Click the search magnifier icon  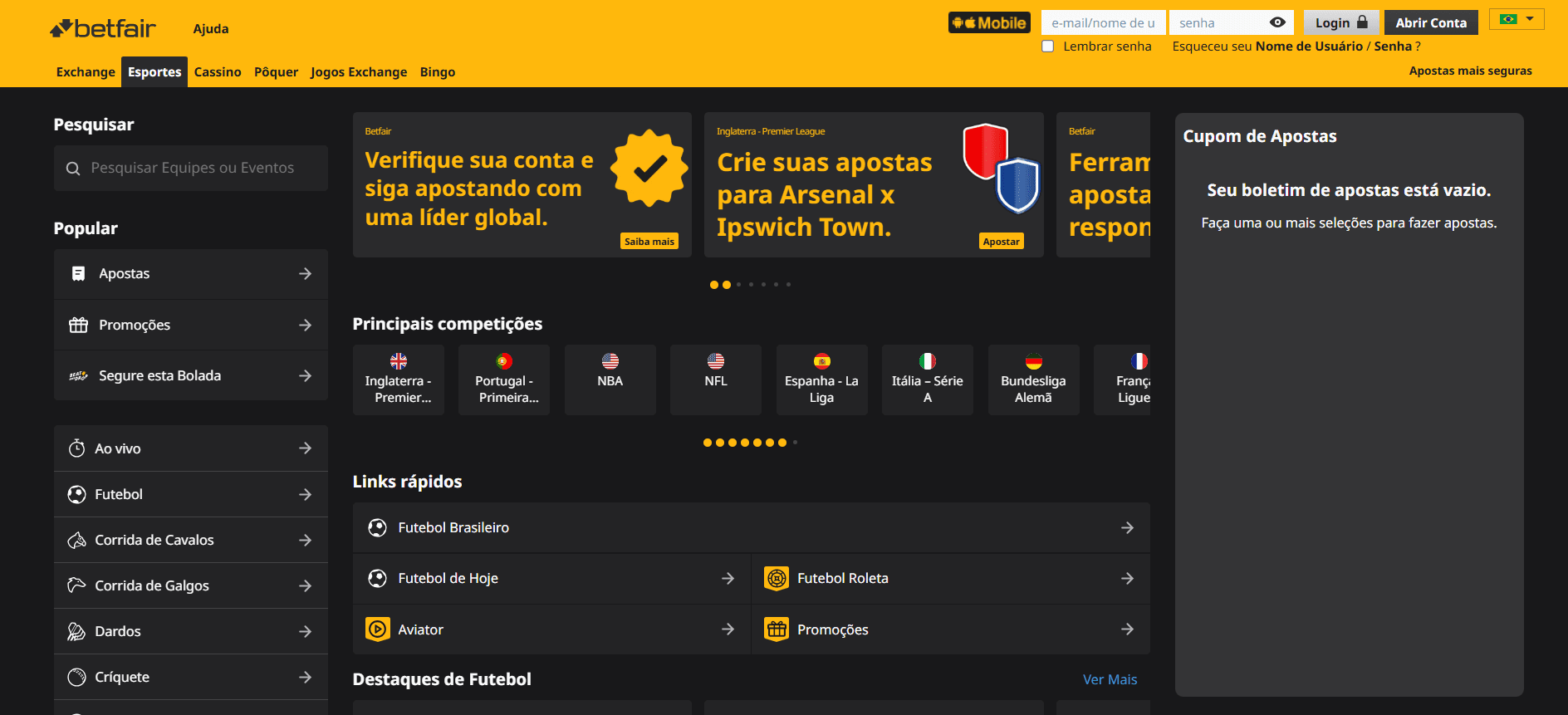pos(73,169)
